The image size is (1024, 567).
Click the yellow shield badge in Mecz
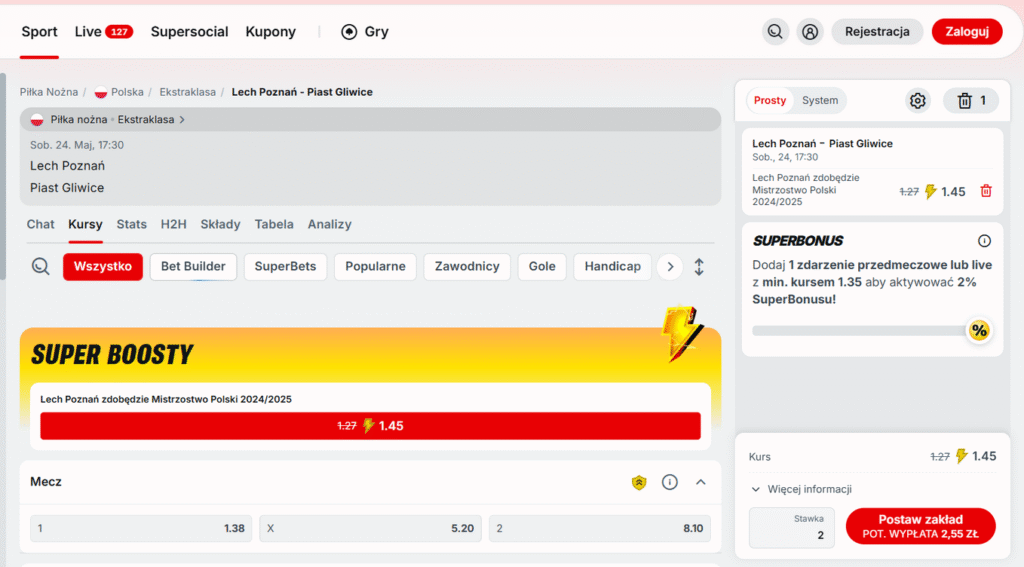point(639,483)
